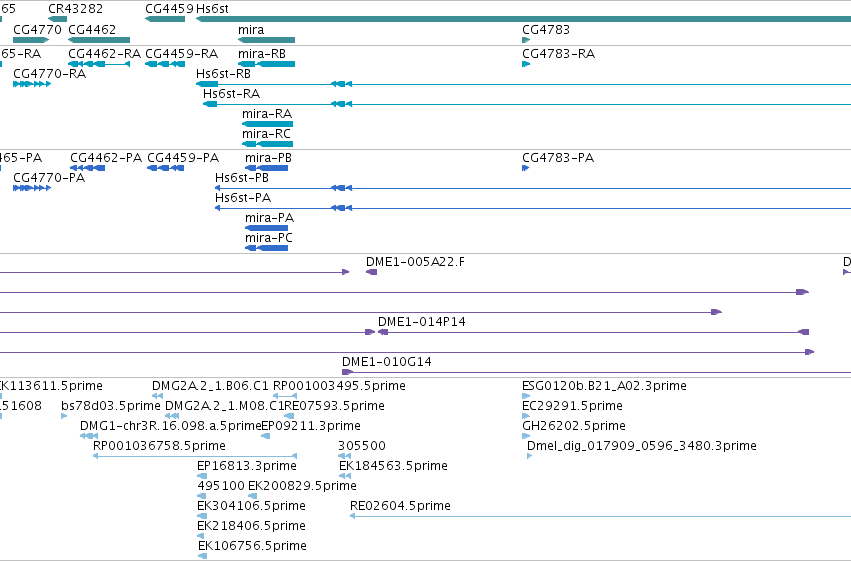The height and width of the screenshot is (561, 851).
Task: Click the EP16813.3prime feature label
Action: tap(247, 466)
